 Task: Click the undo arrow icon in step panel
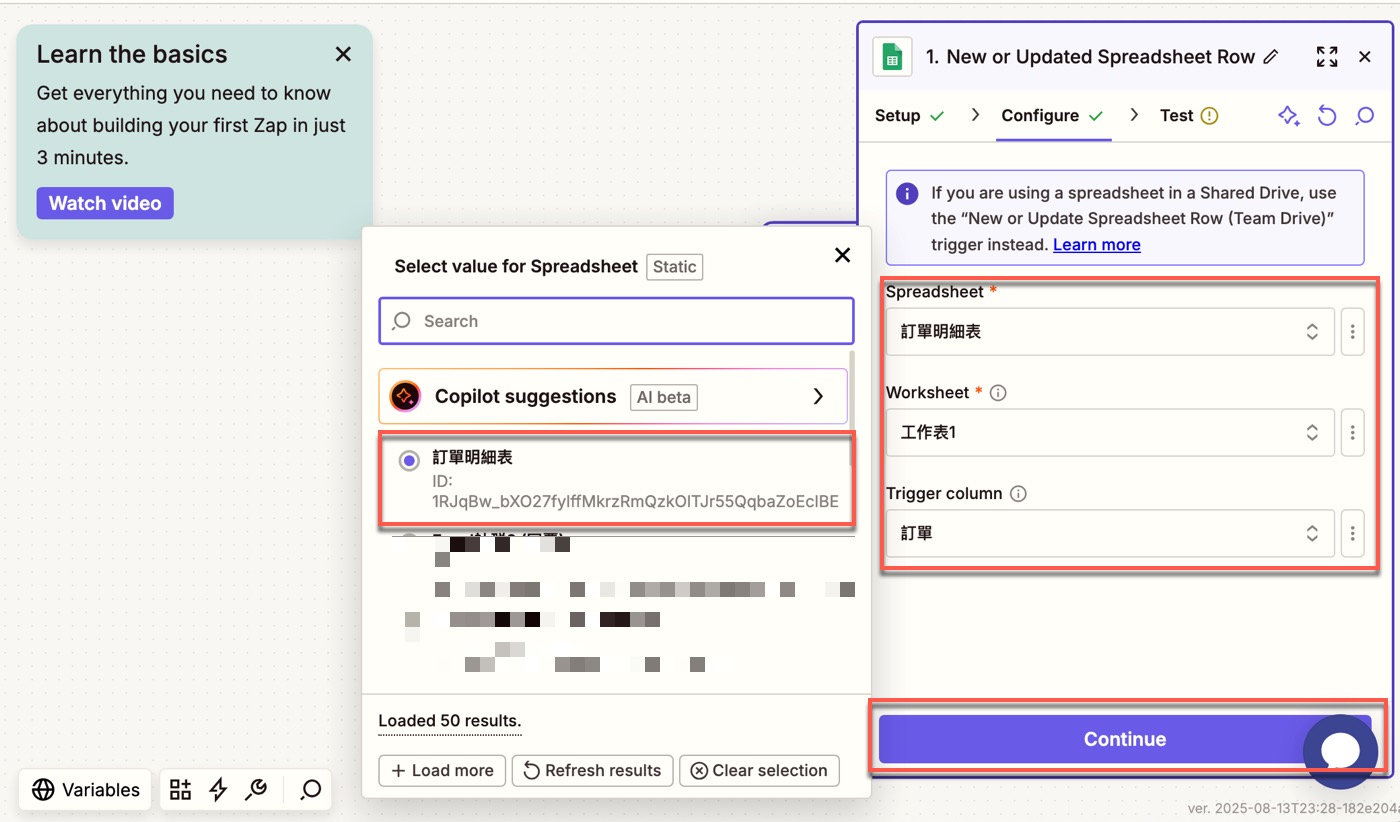click(x=1327, y=116)
